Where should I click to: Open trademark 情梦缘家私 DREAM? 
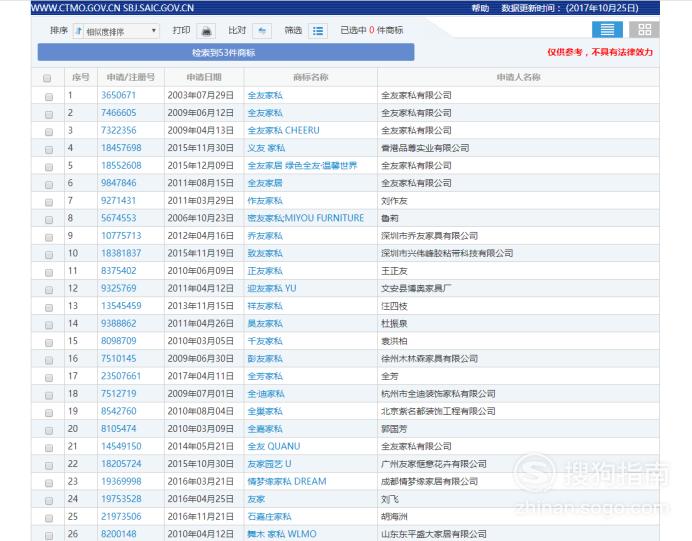287,481
